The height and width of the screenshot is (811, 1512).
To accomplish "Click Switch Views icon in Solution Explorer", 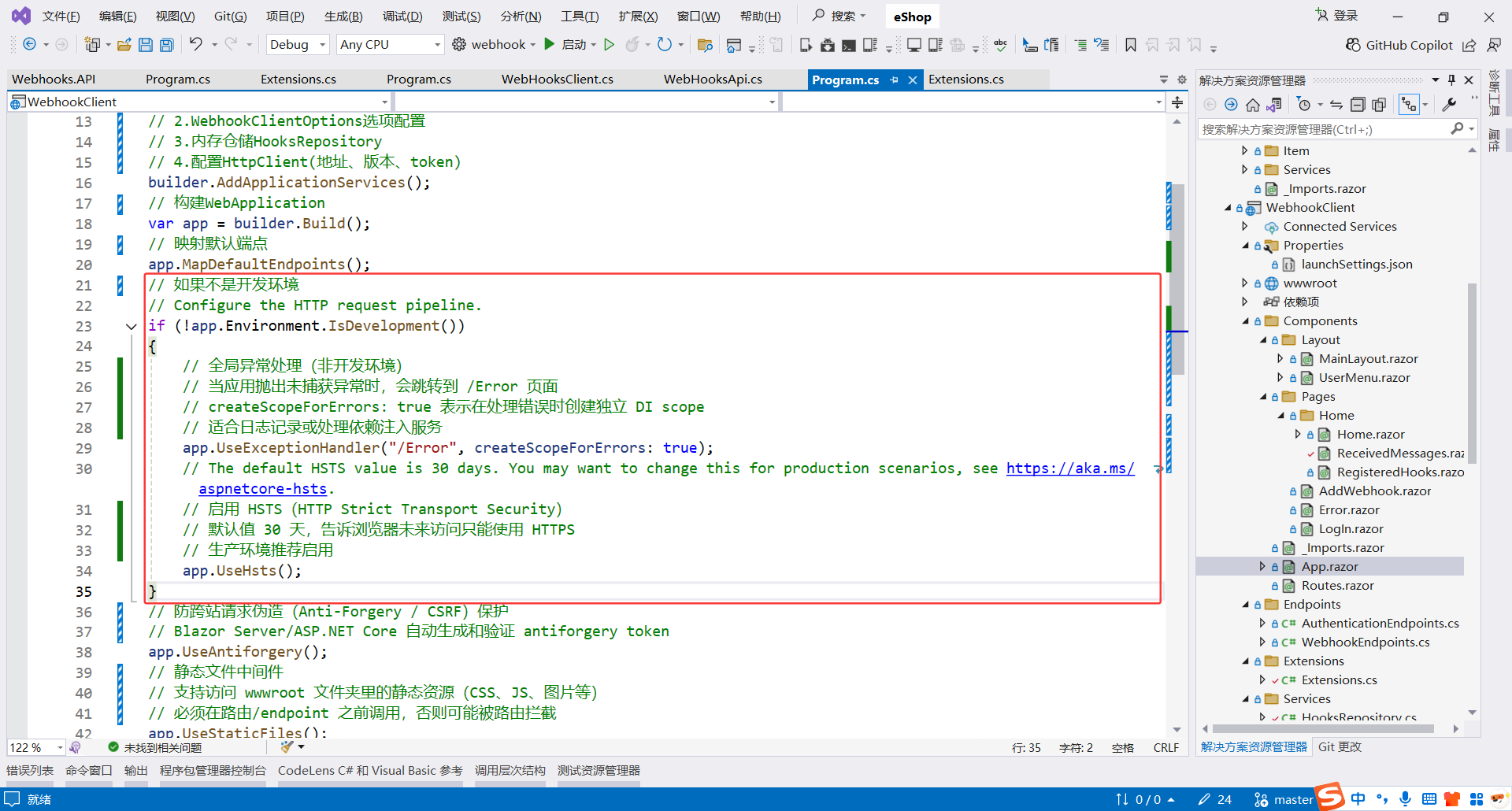I will 1274,105.
